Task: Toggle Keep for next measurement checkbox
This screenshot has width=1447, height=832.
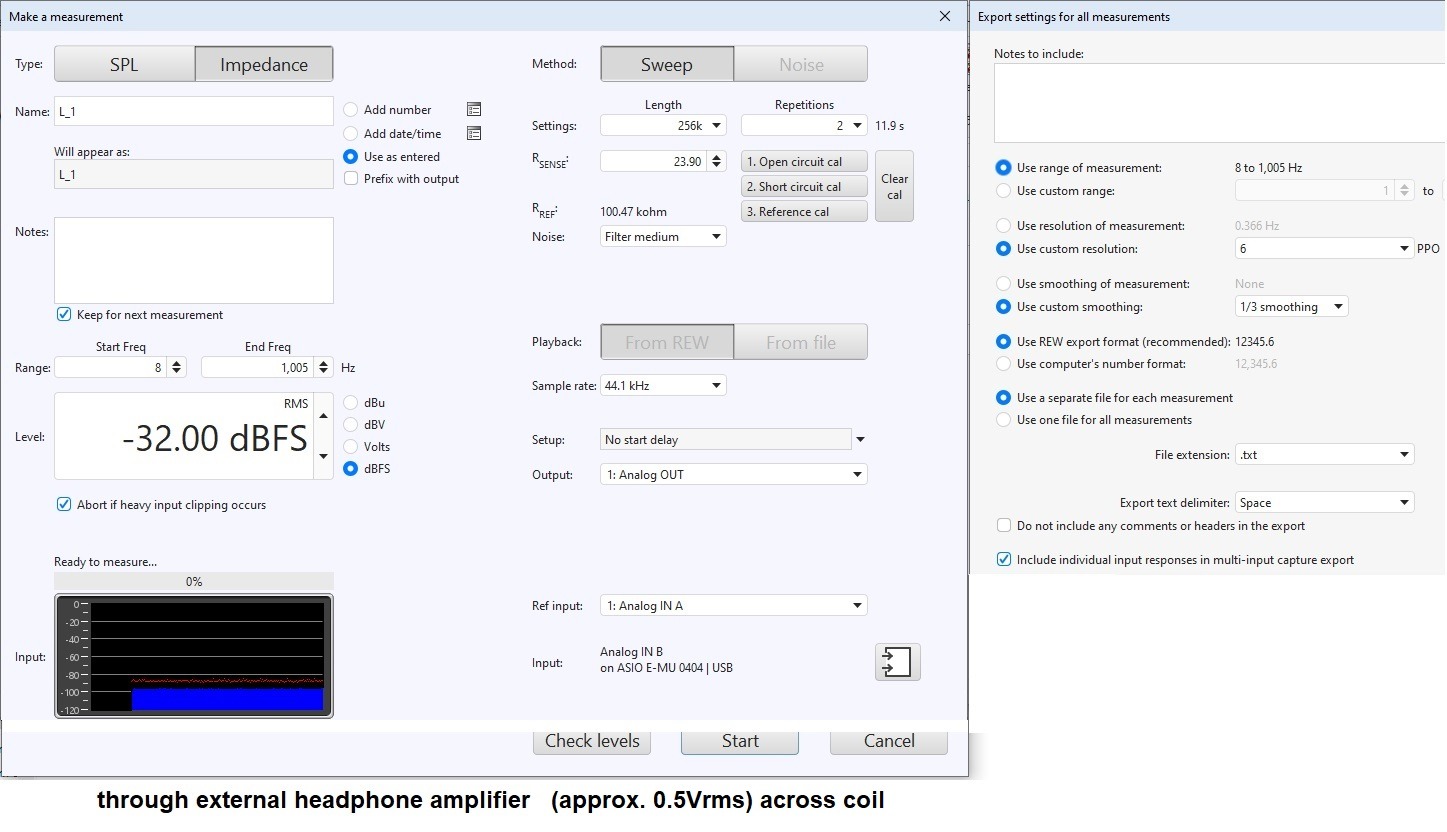Action: [64, 315]
